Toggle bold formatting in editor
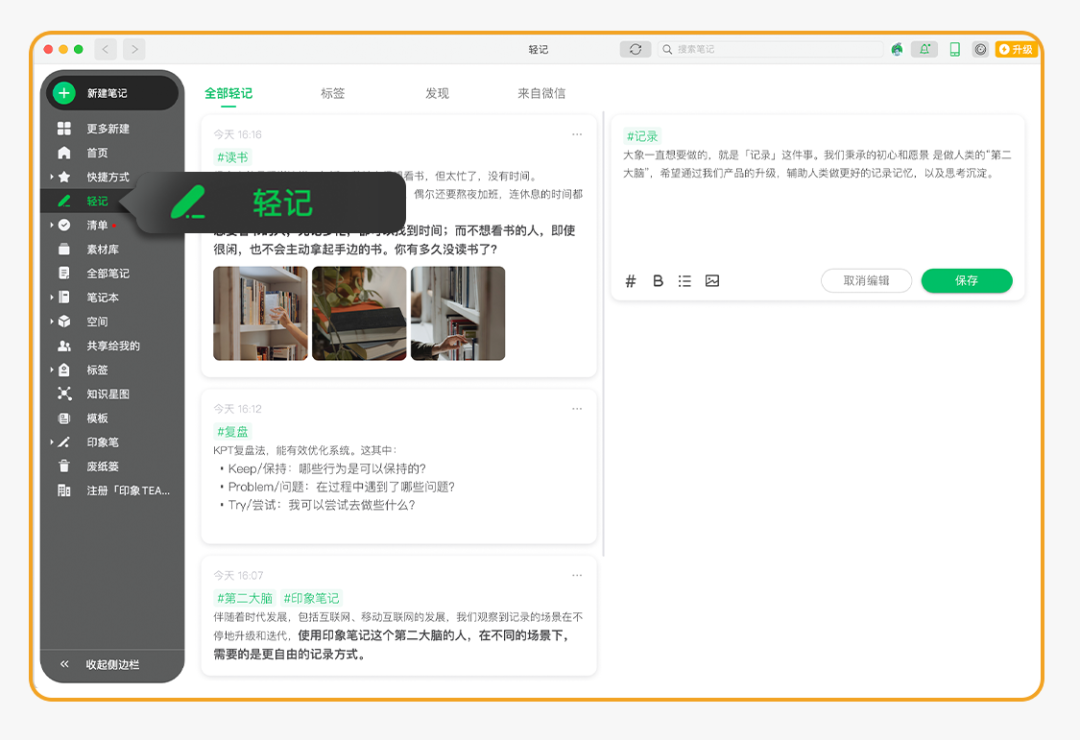This screenshot has height=740, width=1080. click(x=658, y=280)
